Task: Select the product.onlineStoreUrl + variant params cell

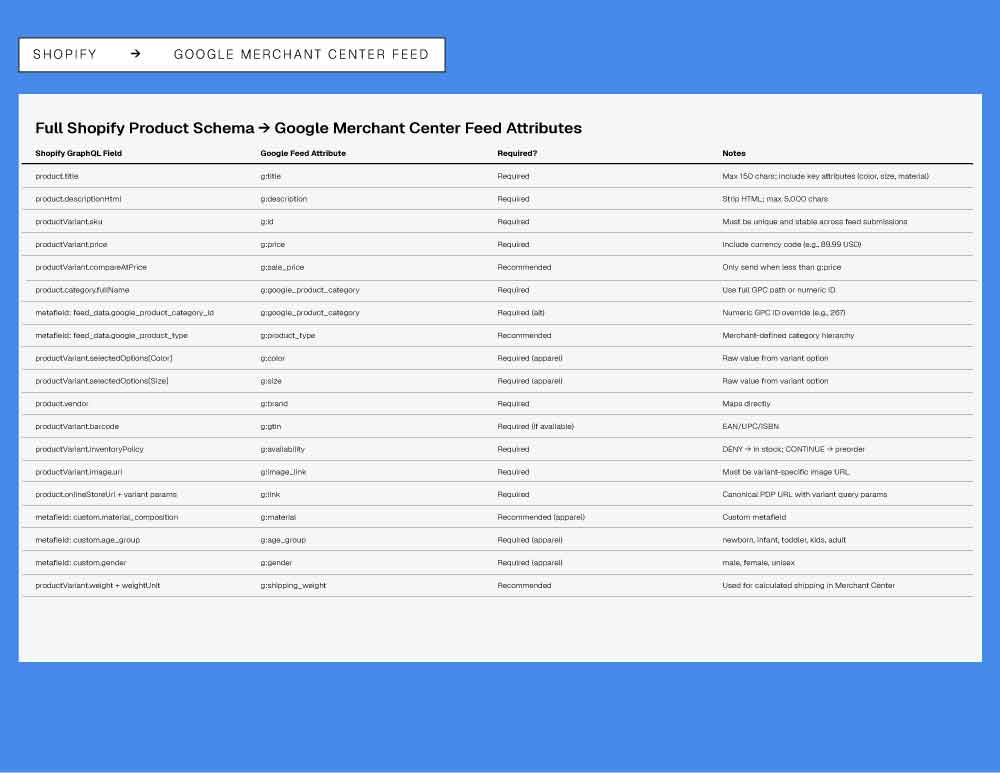Action: [x=106, y=494]
